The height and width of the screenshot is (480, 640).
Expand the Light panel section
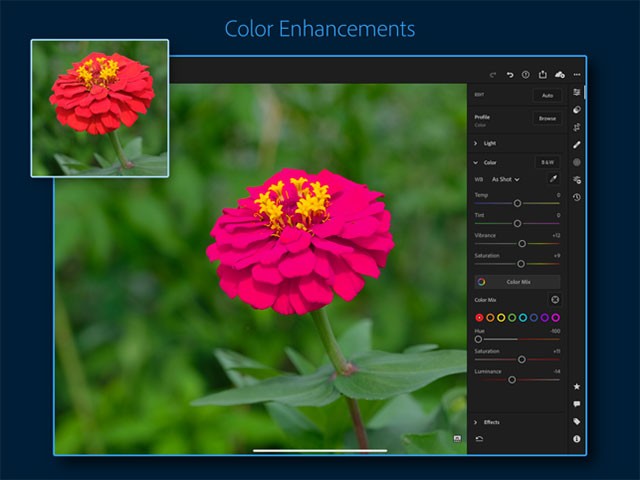(x=476, y=143)
